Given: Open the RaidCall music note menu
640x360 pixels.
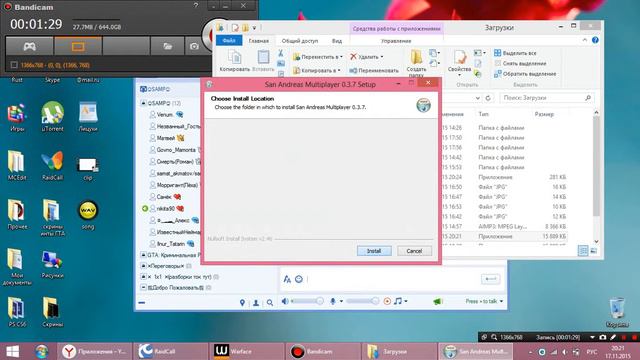Looking at the screenshot, I should click(x=400, y=301).
